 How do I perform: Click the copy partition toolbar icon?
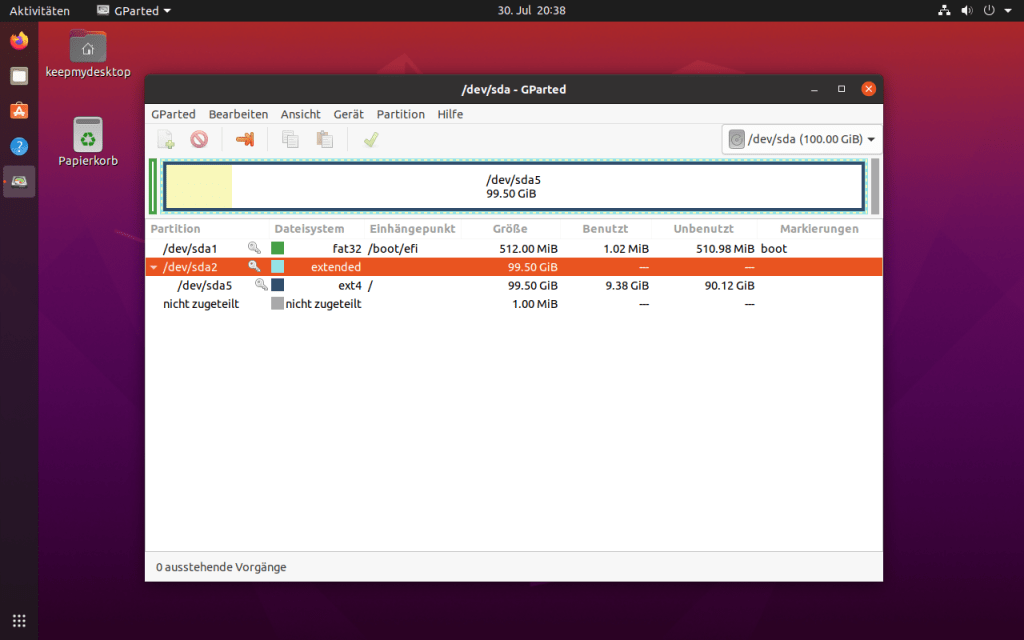290,140
